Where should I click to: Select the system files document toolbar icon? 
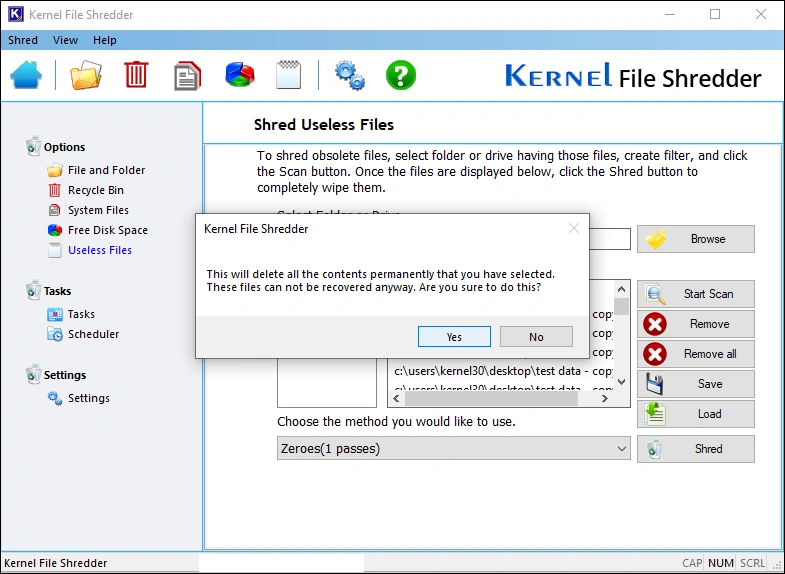187,75
